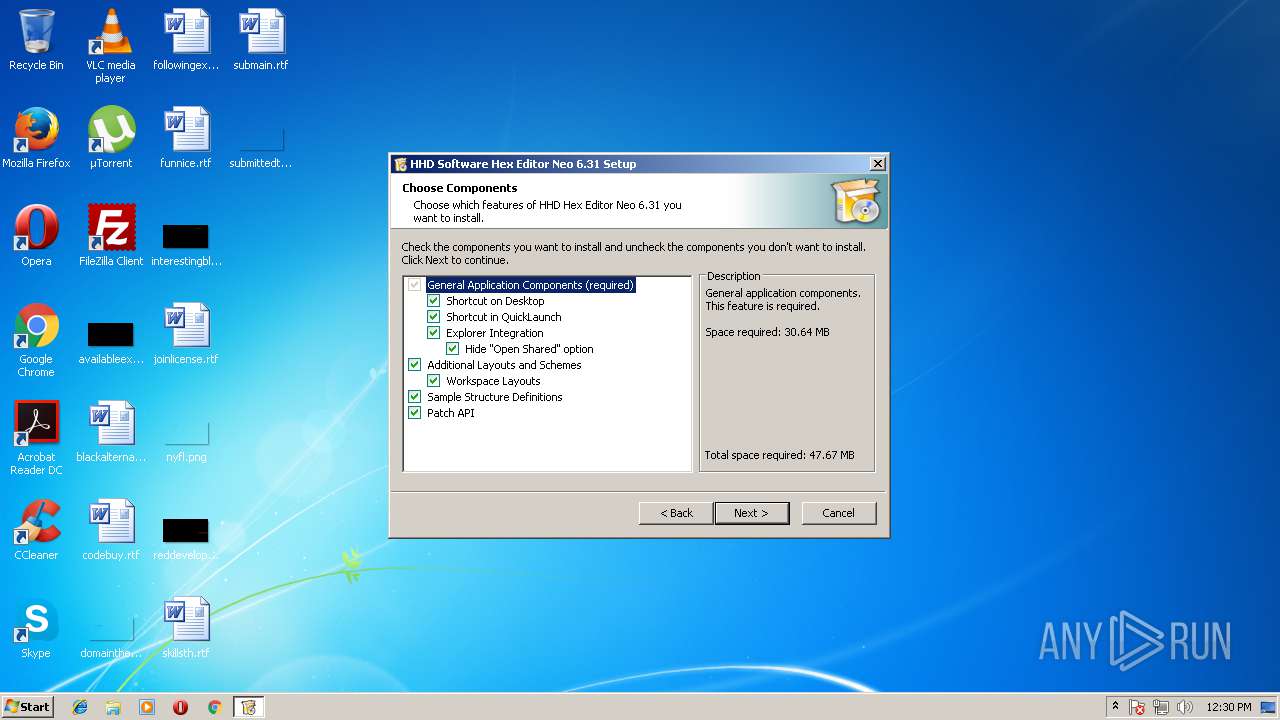Open the interestingbl... desktop file
Screen dimensions: 1280x720
[x=186, y=244]
